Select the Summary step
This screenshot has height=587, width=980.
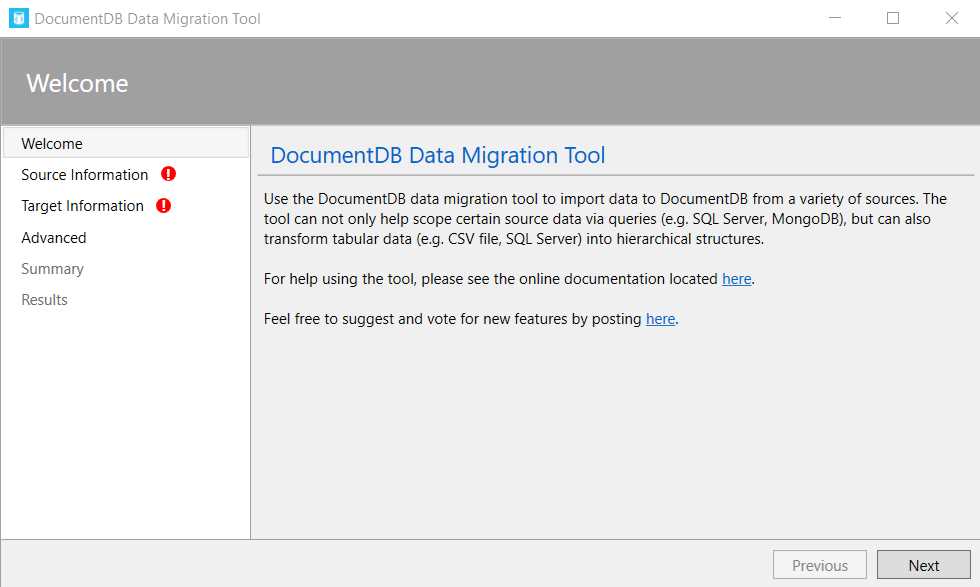(x=52, y=269)
